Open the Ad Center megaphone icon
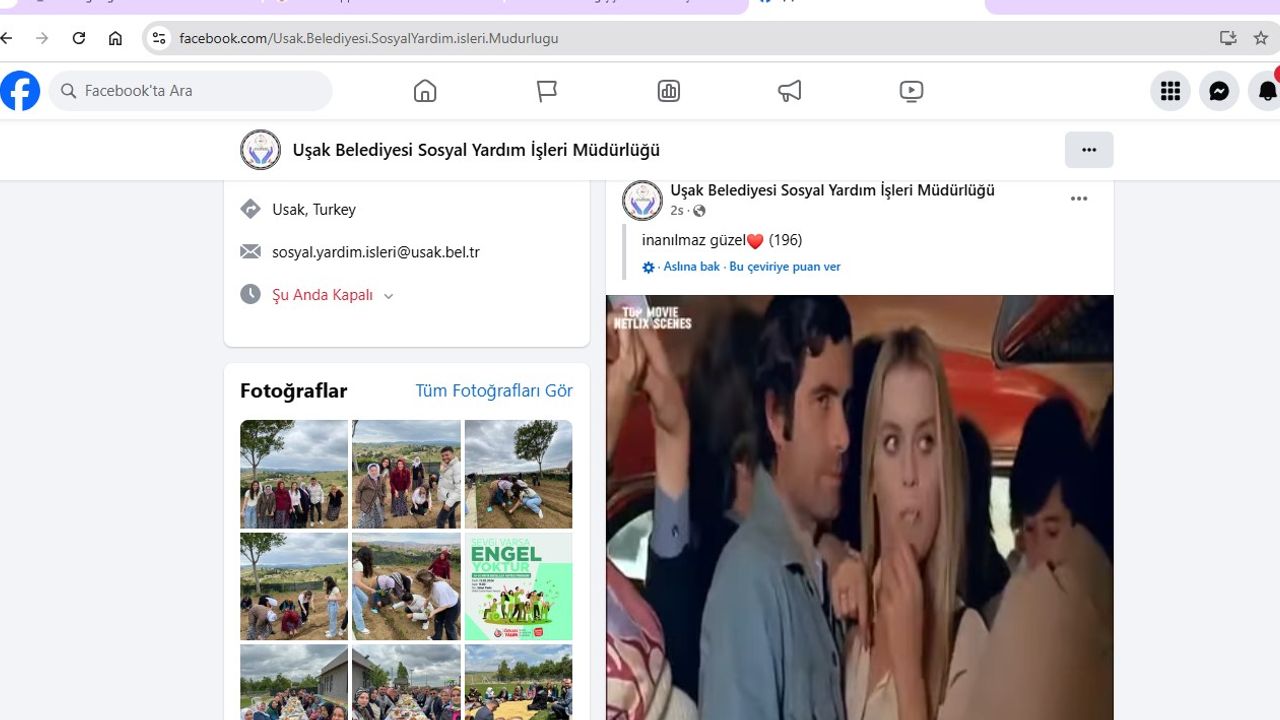 [x=790, y=91]
